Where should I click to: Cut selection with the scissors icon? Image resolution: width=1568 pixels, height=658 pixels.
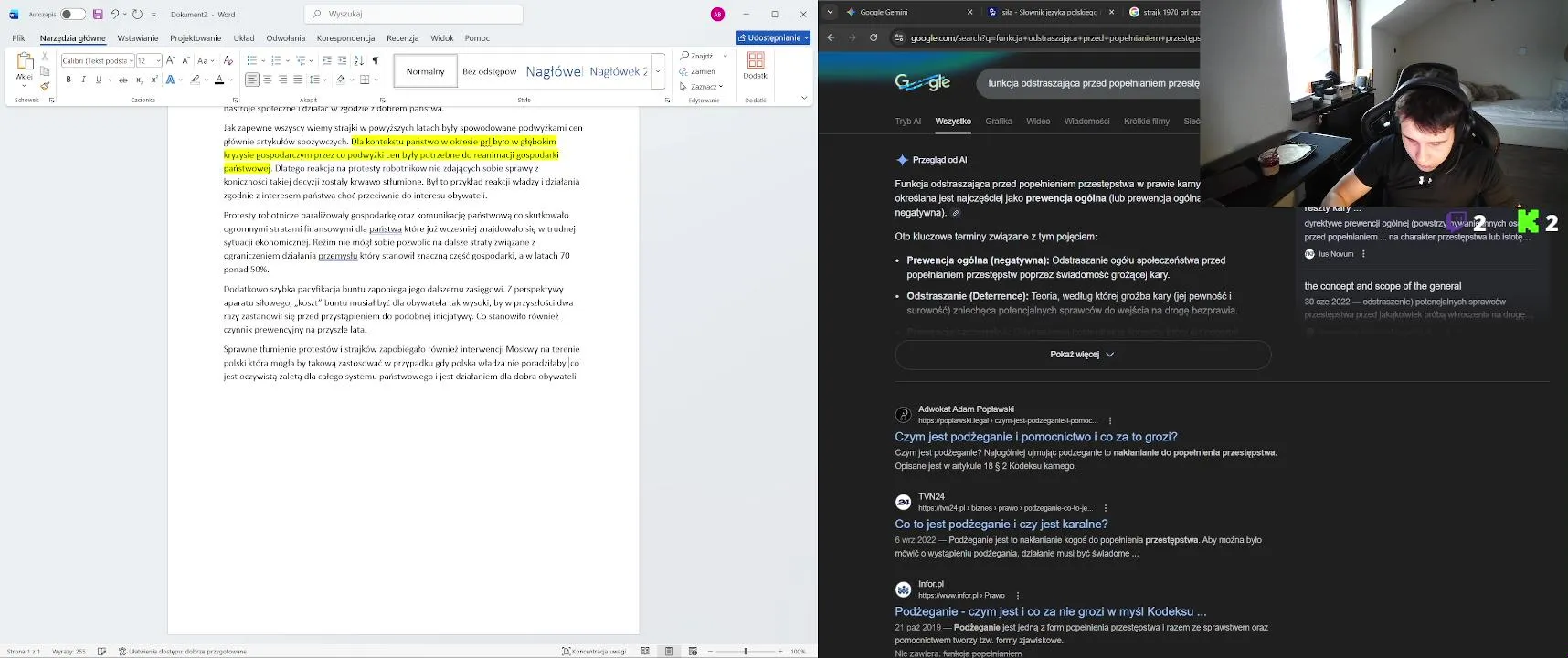(x=45, y=57)
